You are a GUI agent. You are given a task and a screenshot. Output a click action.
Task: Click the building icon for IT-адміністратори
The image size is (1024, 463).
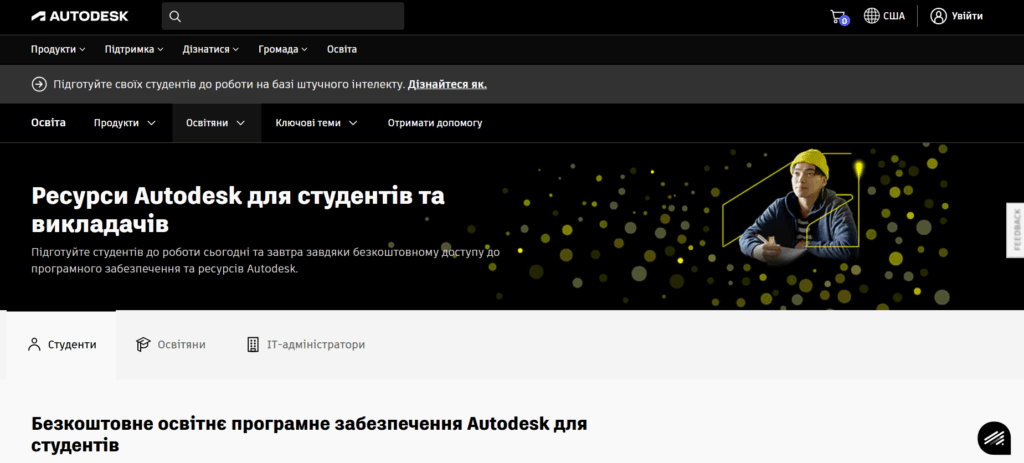click(x=253, y=344)
